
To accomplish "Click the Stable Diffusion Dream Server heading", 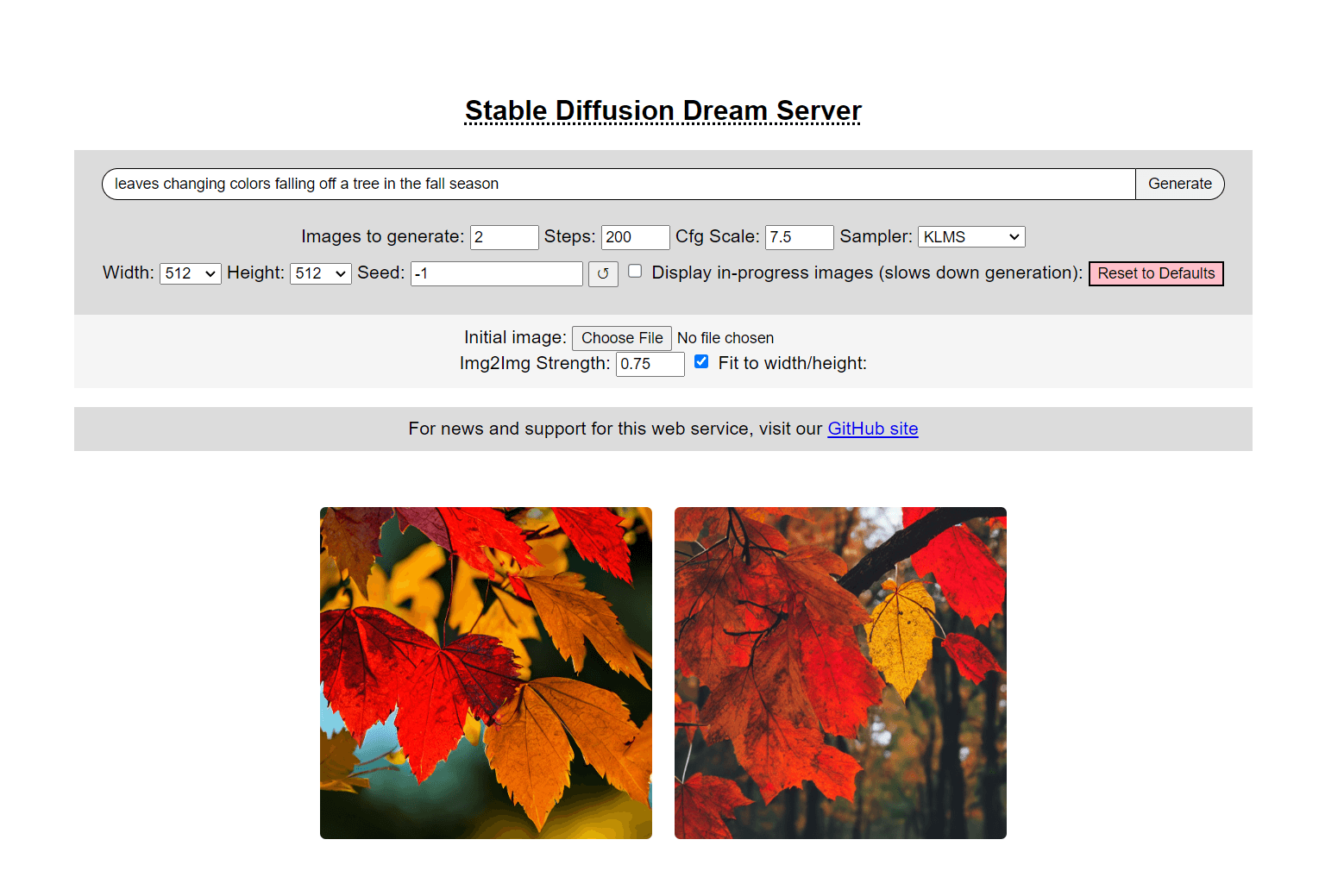I will (x=663, y=110).
